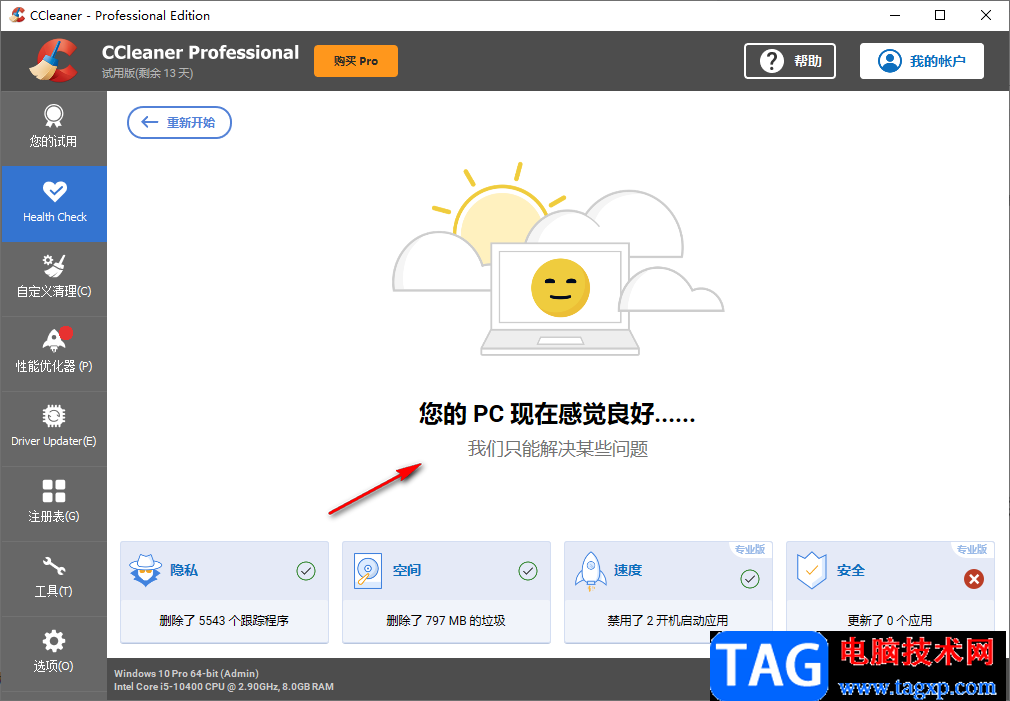
Task: Click the 安全 shield icon
Action: coord(811,570)
